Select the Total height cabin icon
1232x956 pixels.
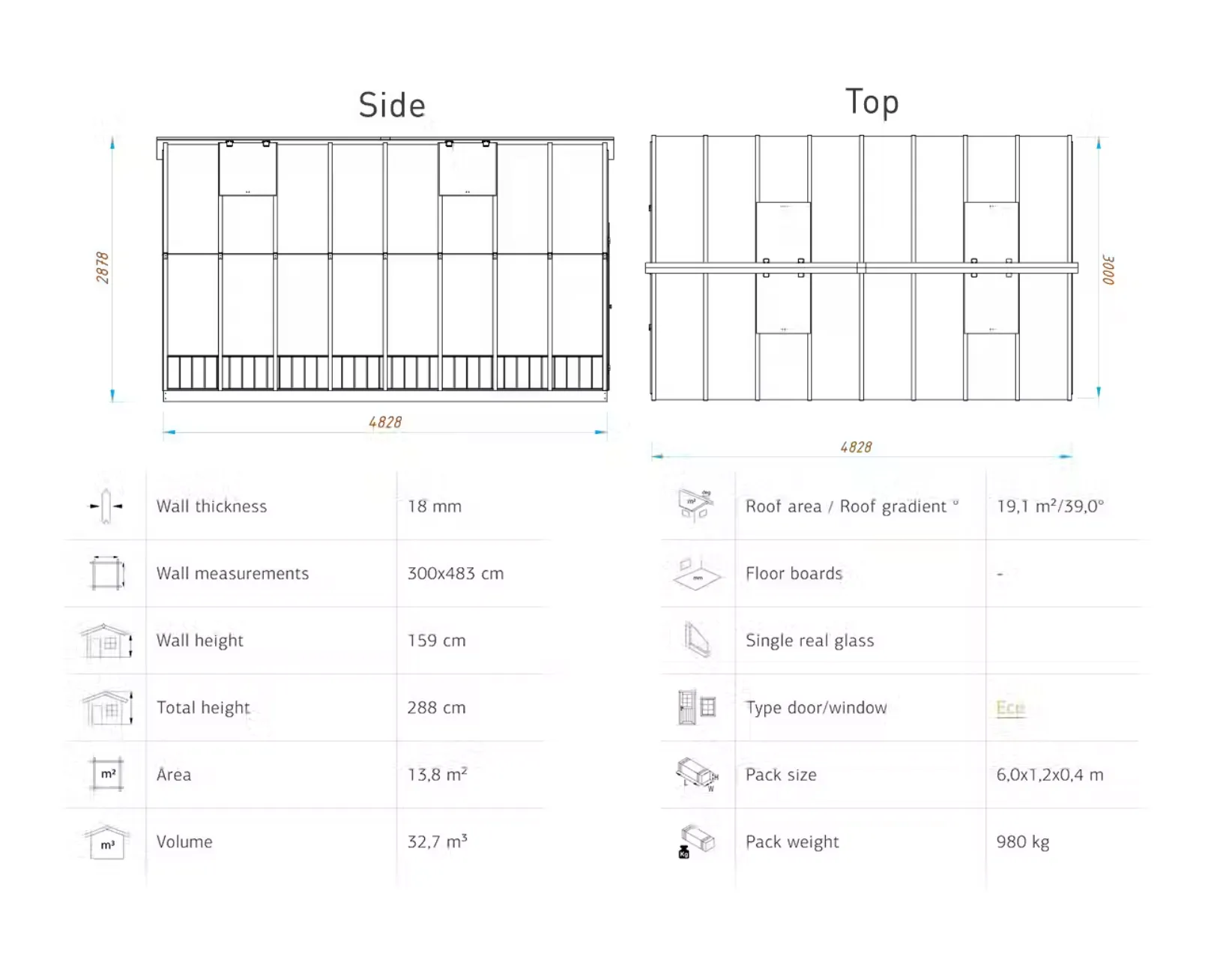[x=106, y=708]
